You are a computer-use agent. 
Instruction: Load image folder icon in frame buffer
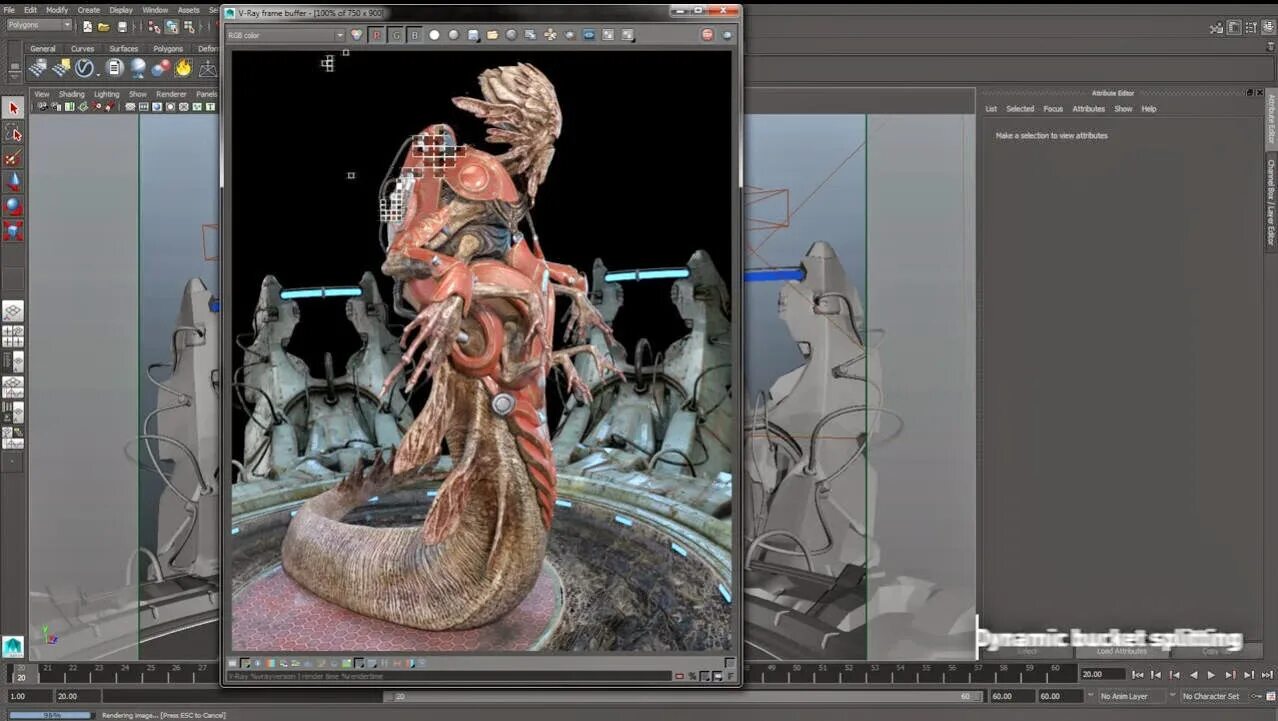(x=492, y=35)
